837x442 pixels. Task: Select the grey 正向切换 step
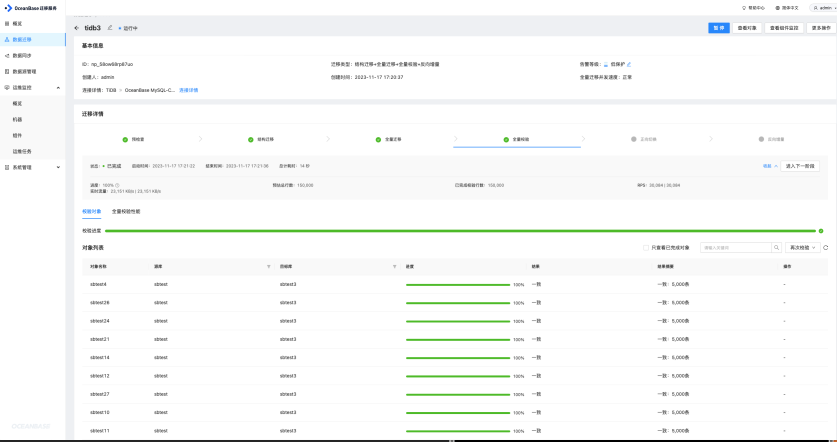644,139
